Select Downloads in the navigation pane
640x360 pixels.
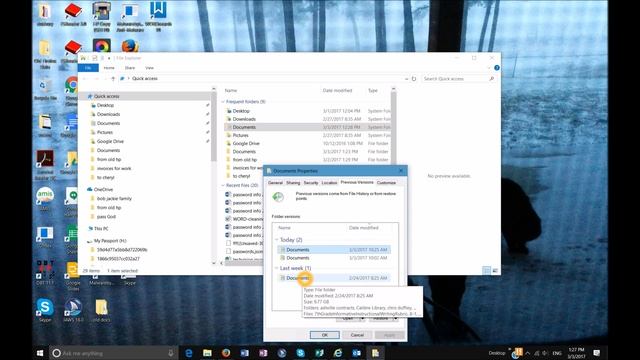[x=108, y=114]
